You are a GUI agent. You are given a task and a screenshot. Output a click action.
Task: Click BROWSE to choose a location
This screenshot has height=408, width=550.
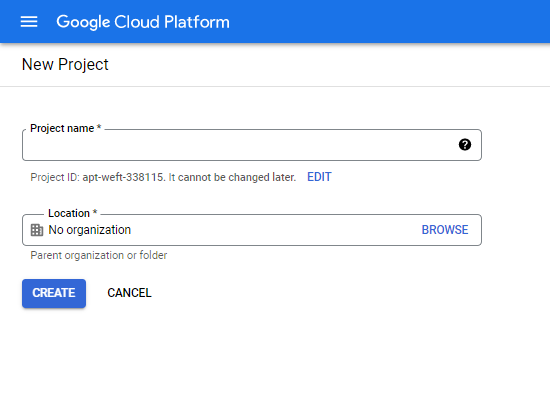445,230
